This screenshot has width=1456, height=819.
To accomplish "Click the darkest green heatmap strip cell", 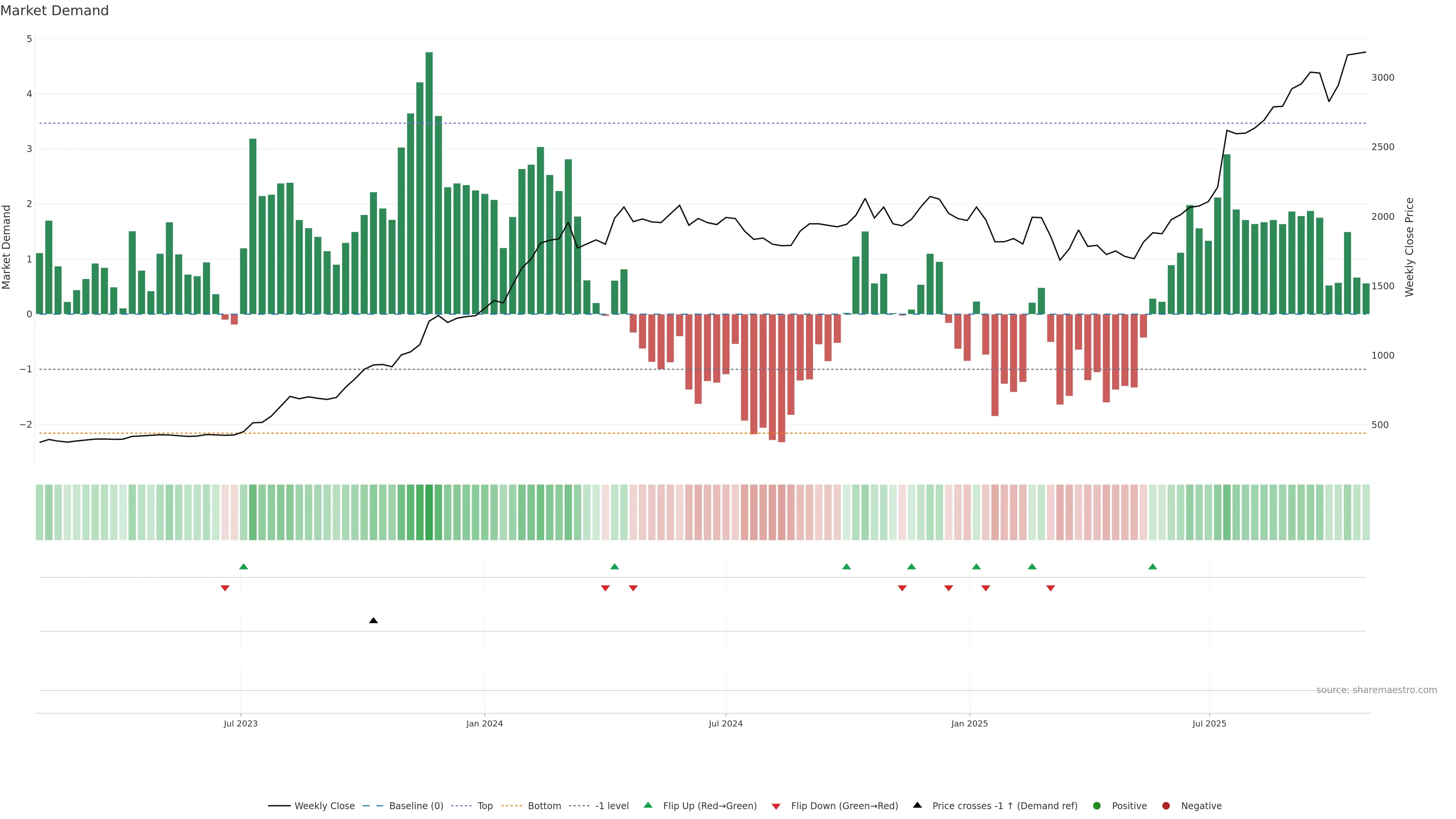I will click(429, 512).
